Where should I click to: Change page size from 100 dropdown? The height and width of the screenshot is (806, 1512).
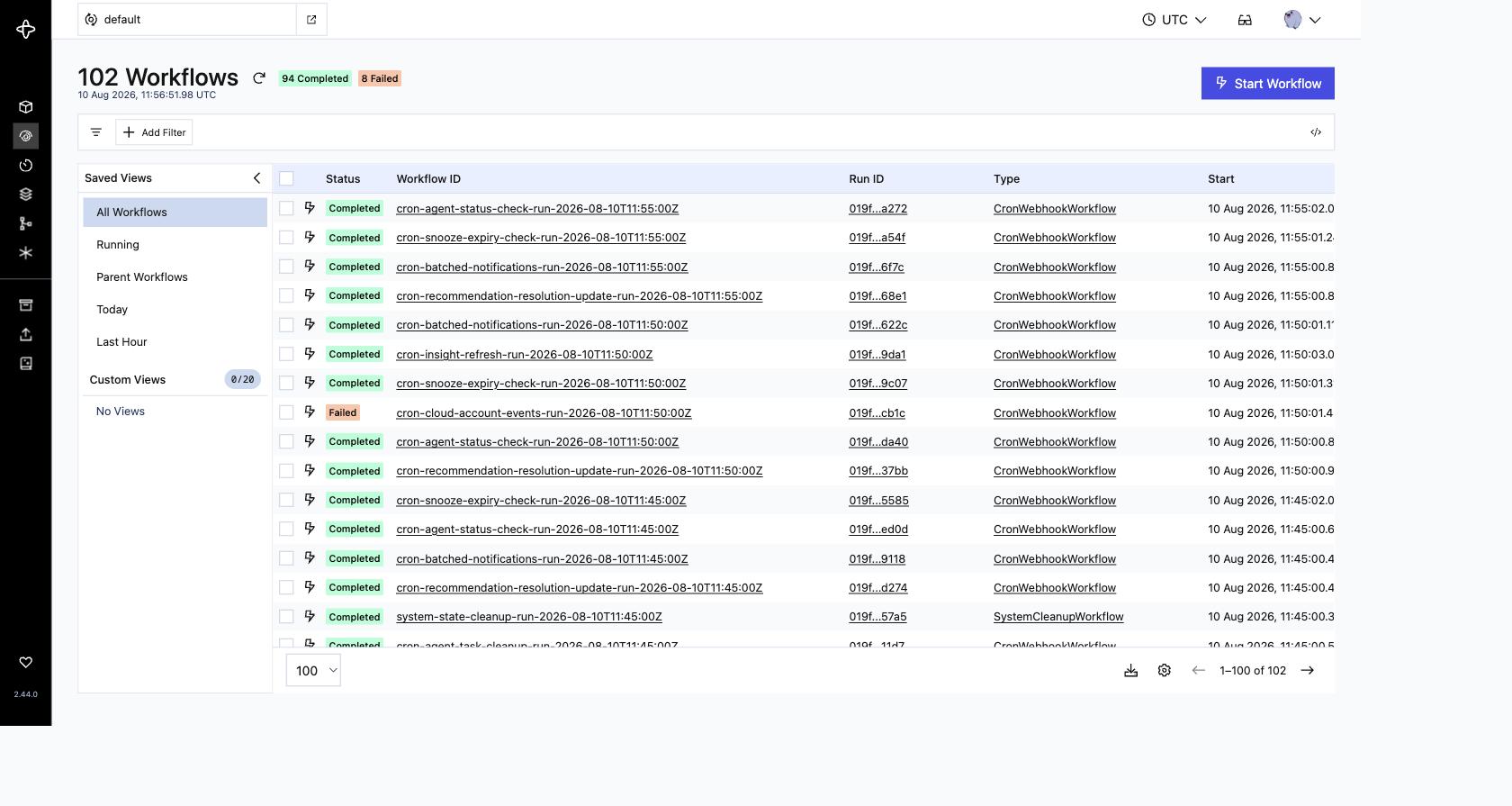click(313, 671)
